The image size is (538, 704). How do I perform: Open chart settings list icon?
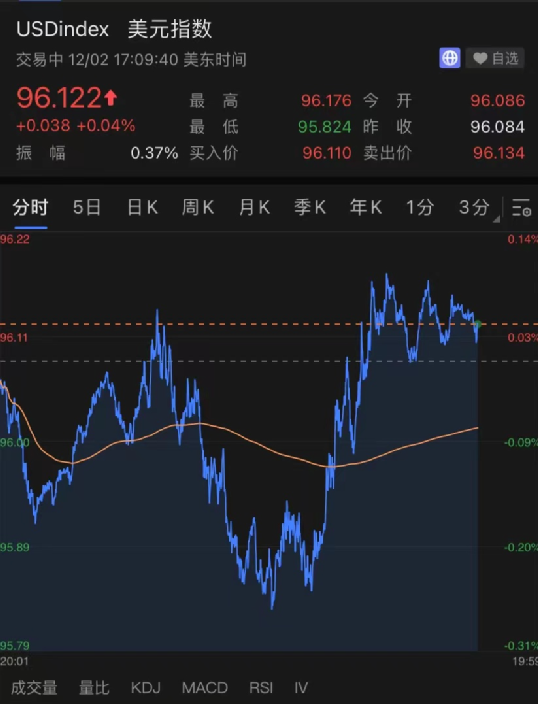pos(521,207)
